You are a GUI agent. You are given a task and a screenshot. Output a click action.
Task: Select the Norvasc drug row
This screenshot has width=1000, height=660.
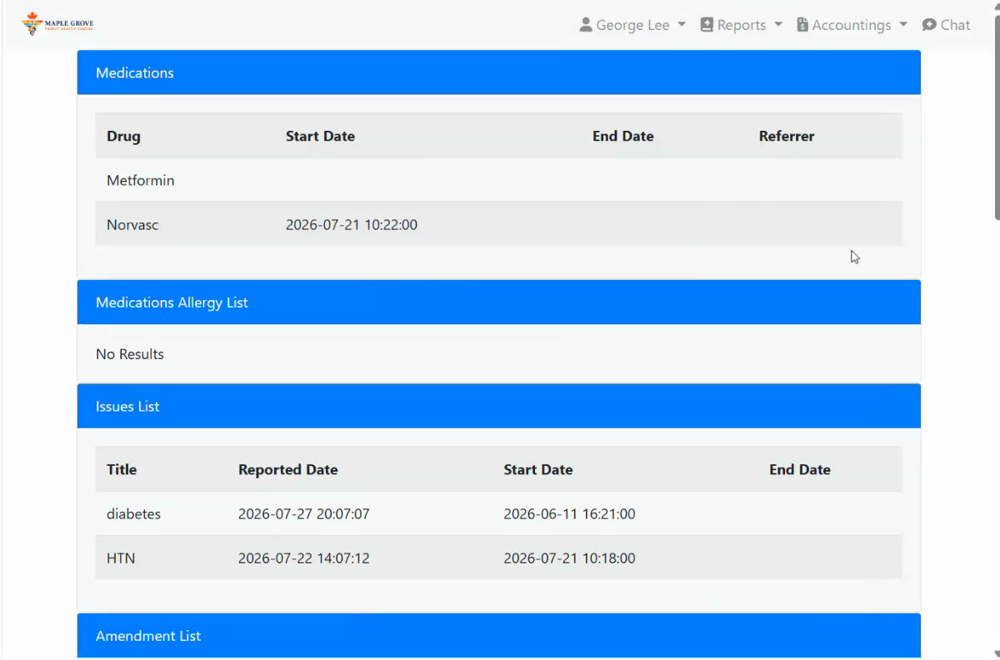pyautogui.click(x=499, y=224)
